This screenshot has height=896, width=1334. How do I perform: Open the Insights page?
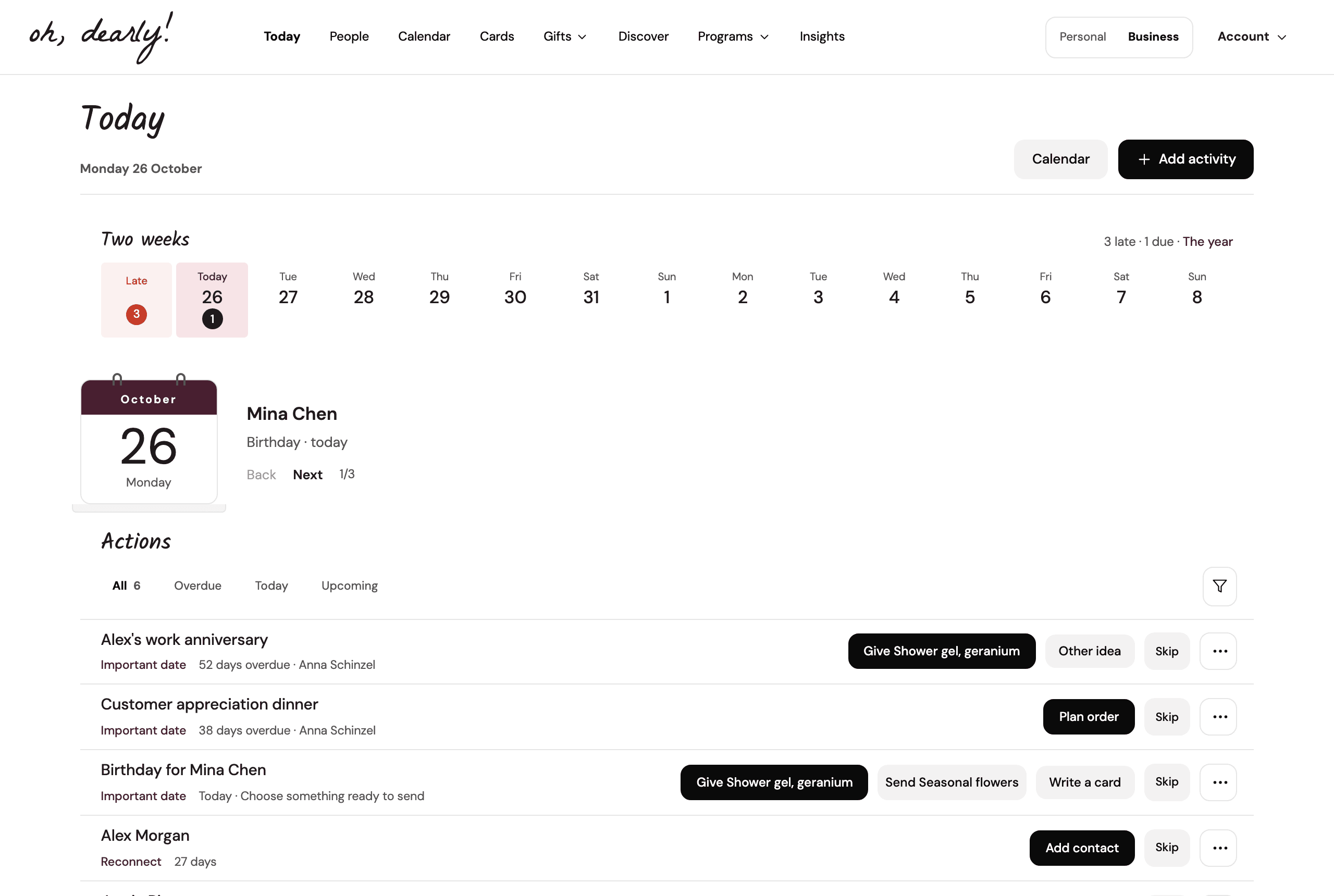821,36
